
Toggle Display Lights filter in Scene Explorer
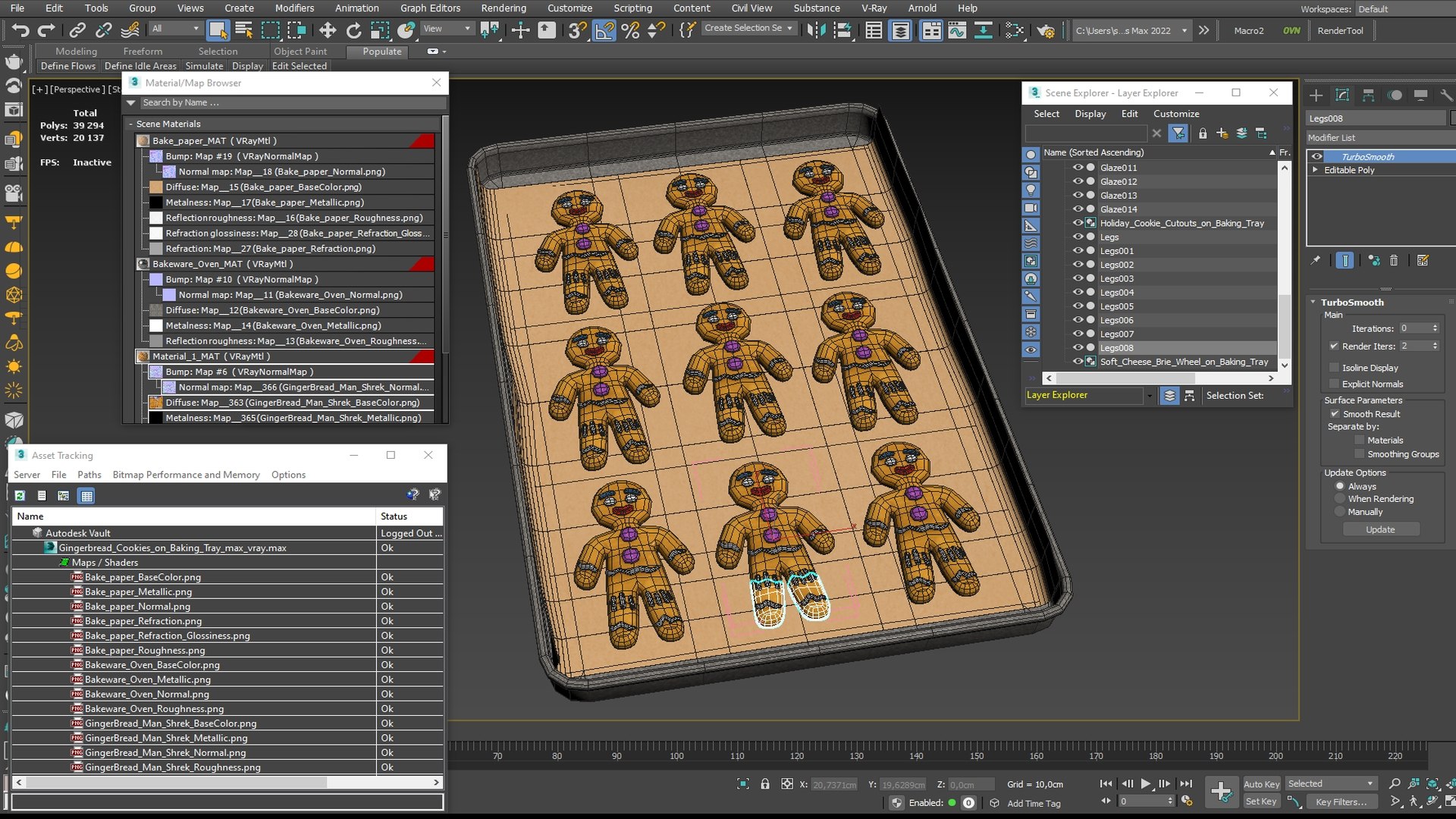[x=1031, y=190]
